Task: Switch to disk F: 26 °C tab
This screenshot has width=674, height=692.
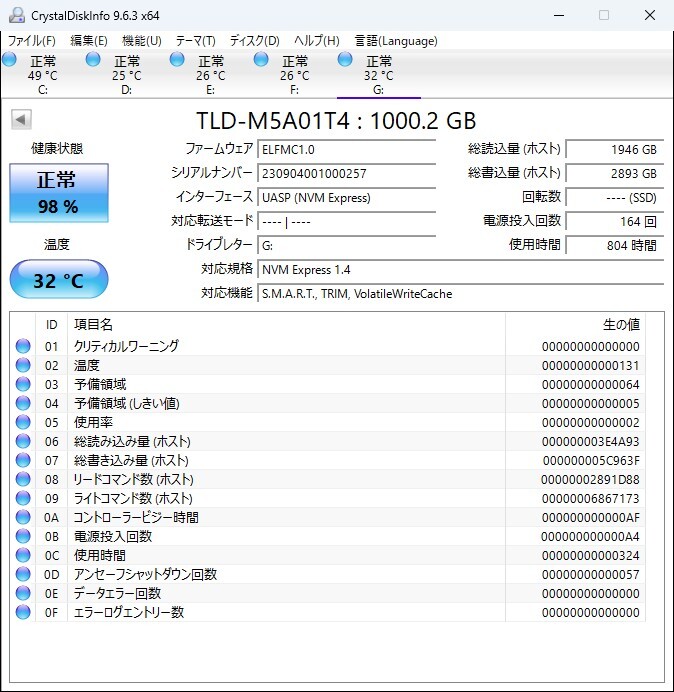Action: 294,75
